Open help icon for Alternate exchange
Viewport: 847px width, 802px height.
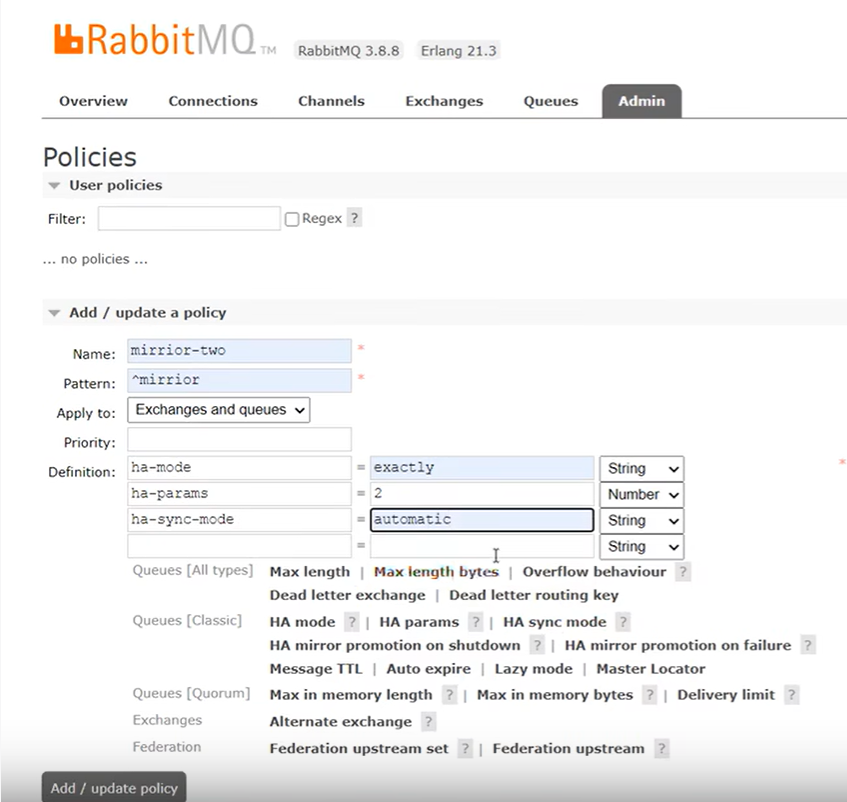click(x=428, y=722)
